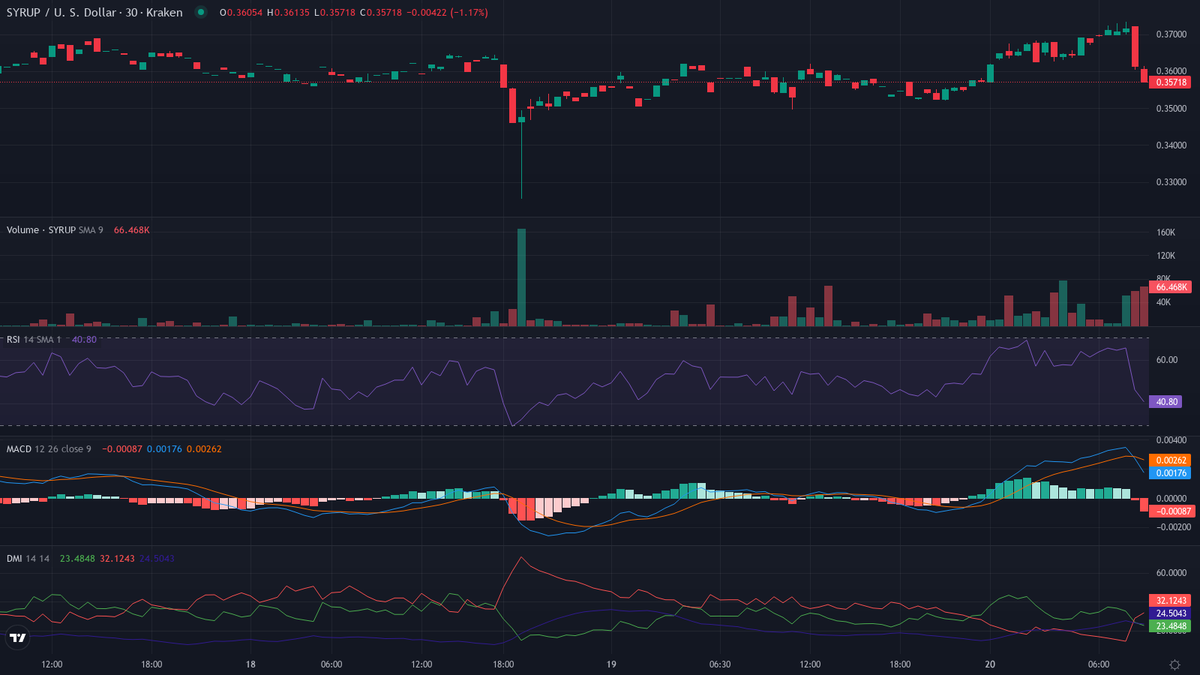1200x675 pixels.
Task: Open the TradingView logo at bottom-left
Action: [x=18, y=638]
